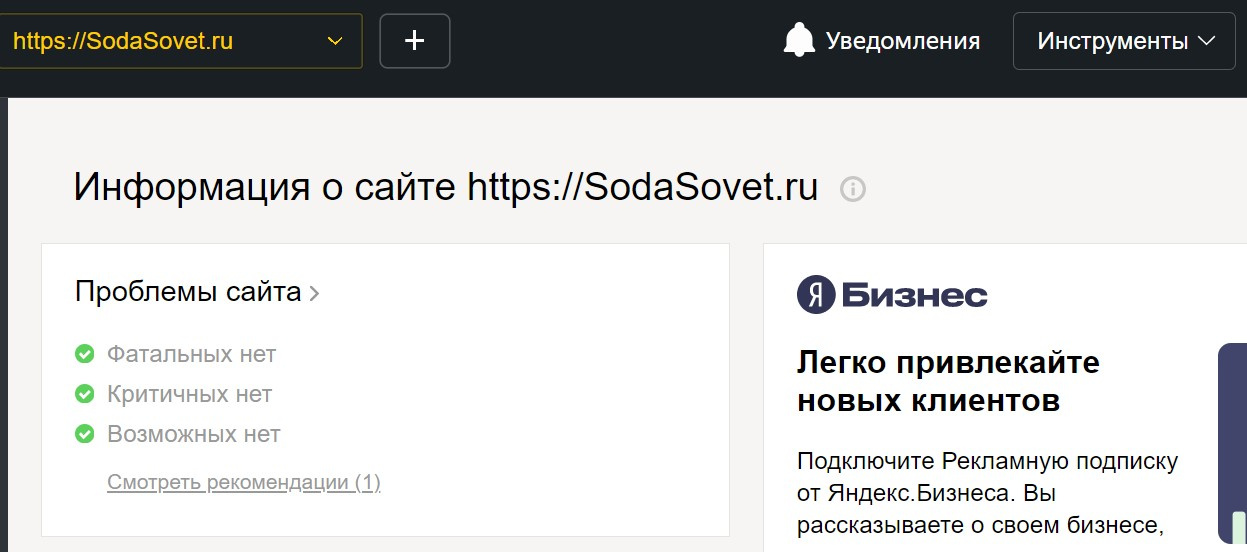Open Уведомления notifications label
The height and width of the screenshot is (552, 1247).
tap(902, 41)
